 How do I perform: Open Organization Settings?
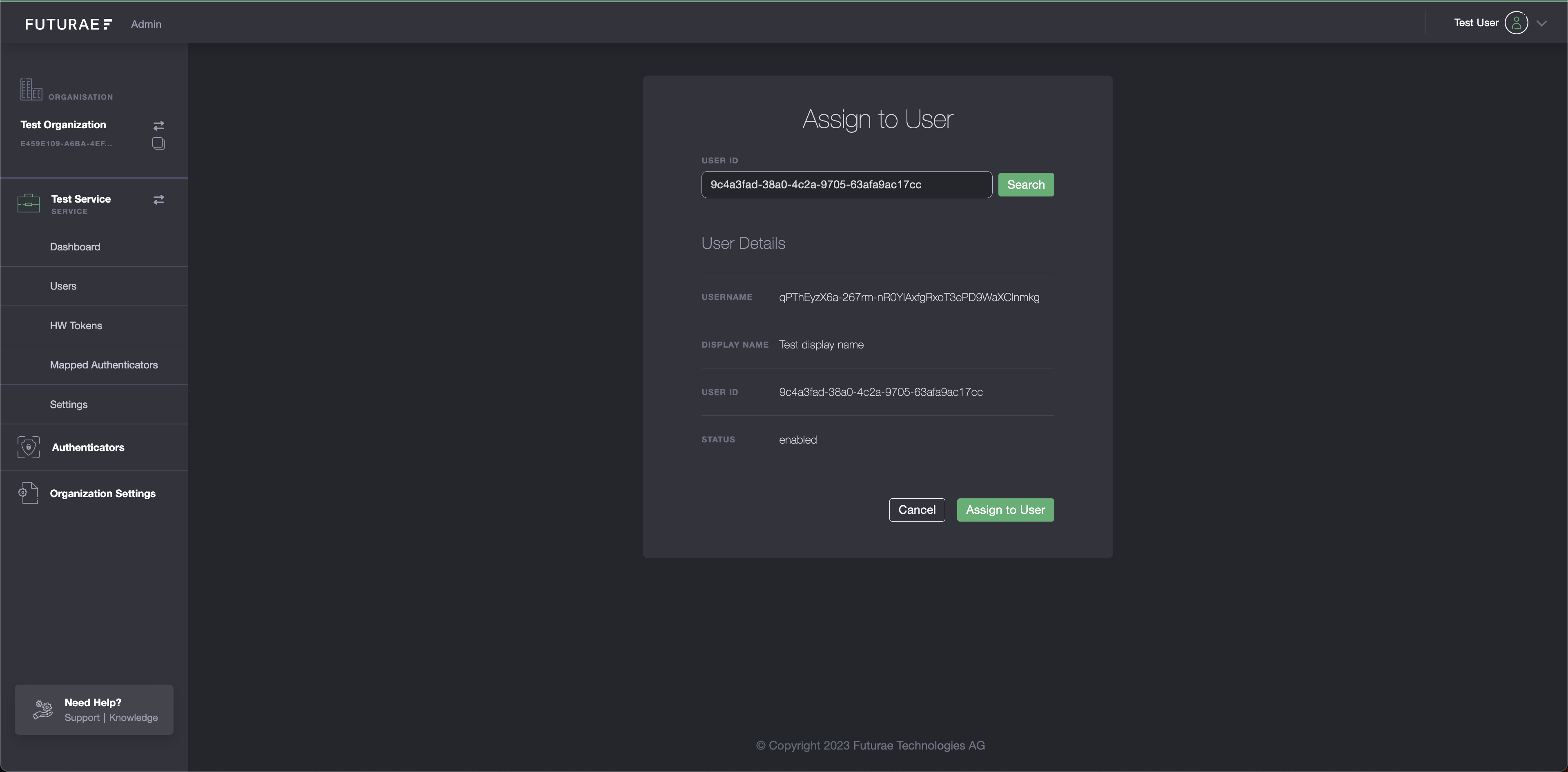[103, 493]
